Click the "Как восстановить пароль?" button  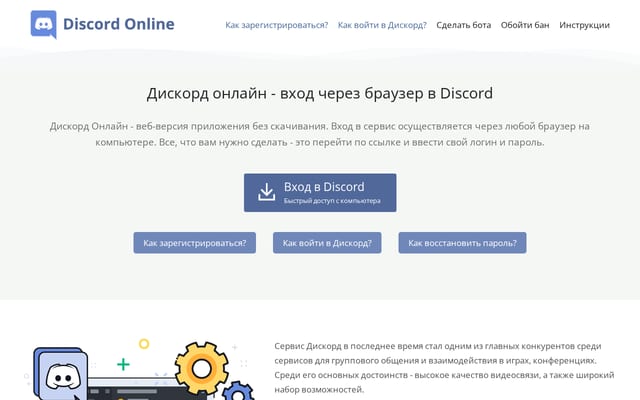462,243
